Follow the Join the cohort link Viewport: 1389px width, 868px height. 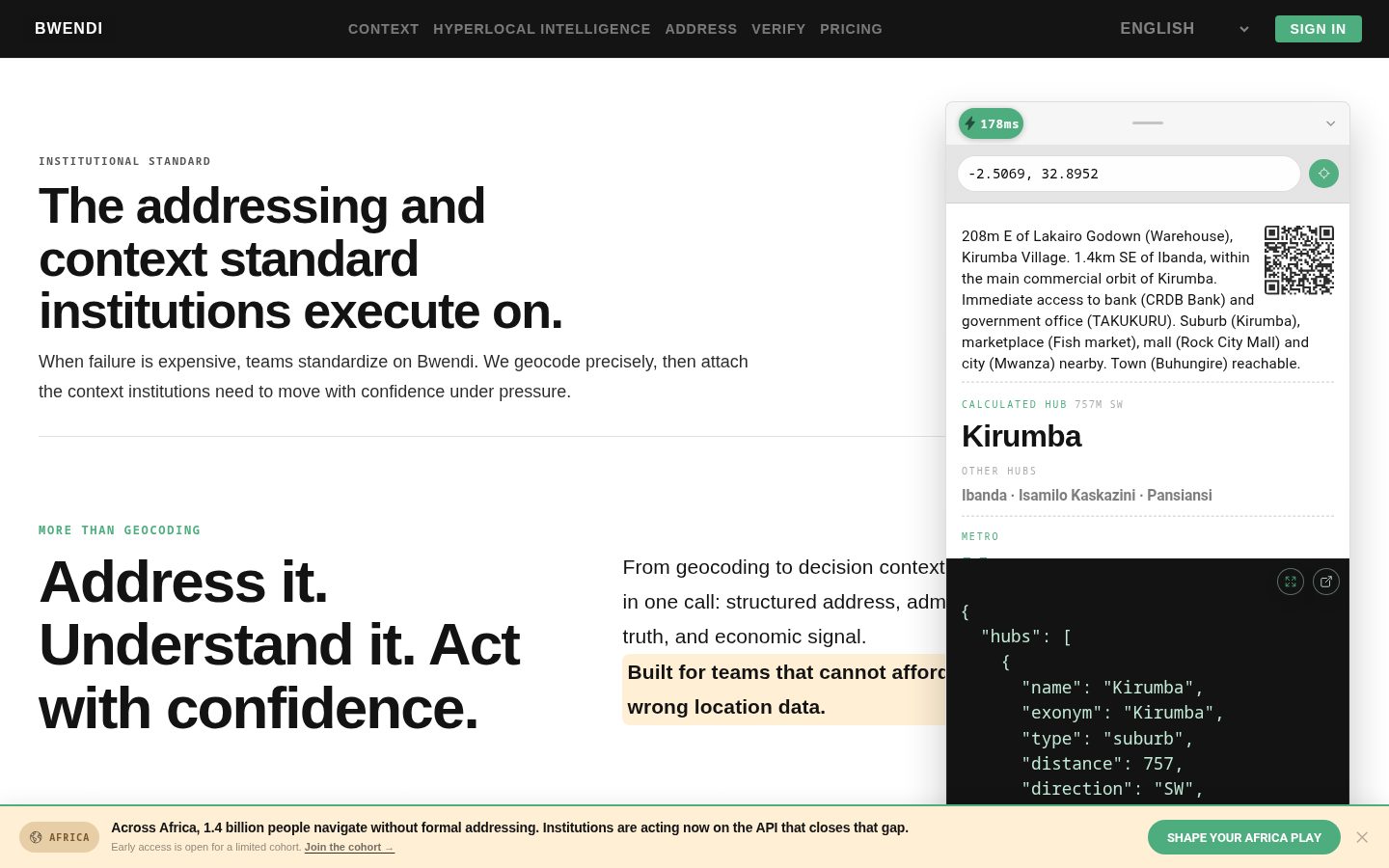click(x=349, y=847)
